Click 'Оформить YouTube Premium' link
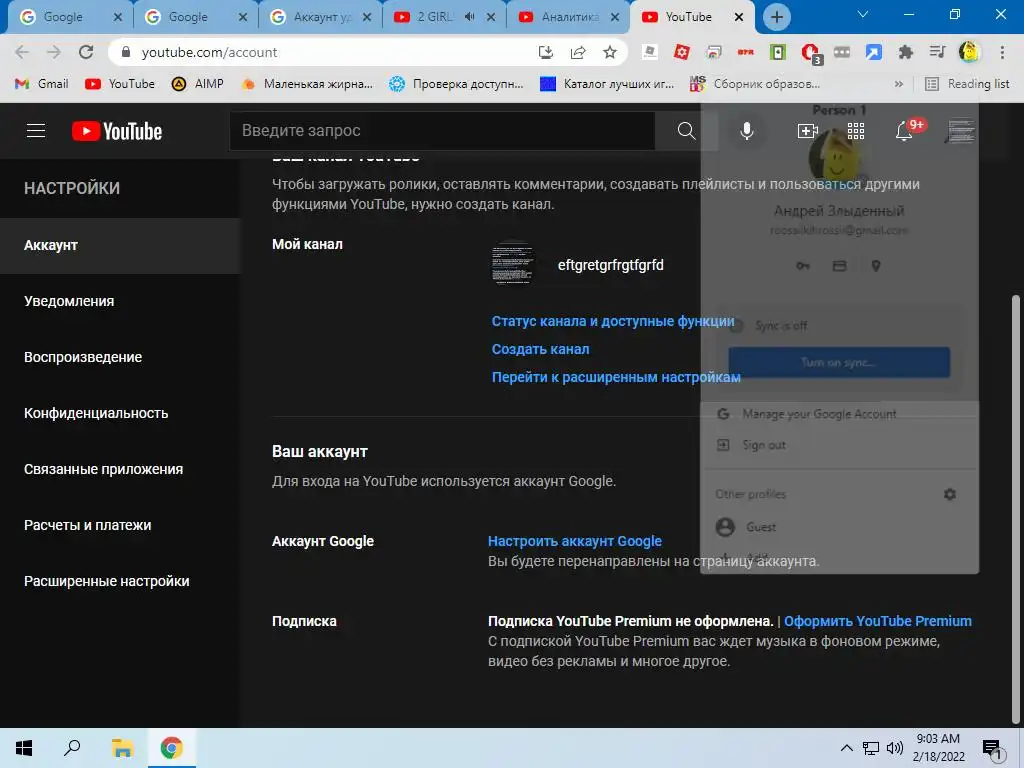 (878, 621)
